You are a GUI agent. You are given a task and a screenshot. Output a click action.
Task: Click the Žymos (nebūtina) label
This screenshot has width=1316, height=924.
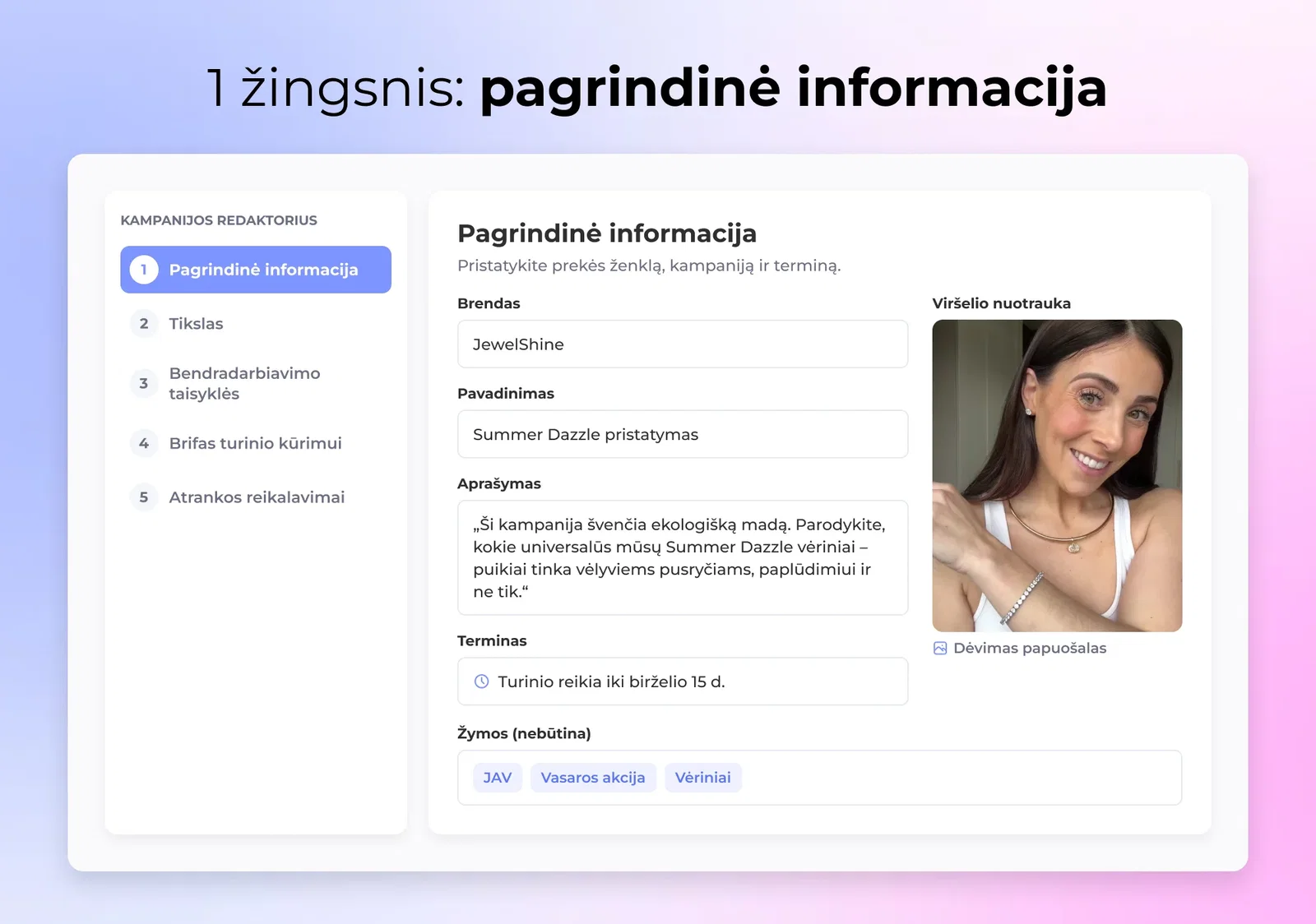[524, 733]
